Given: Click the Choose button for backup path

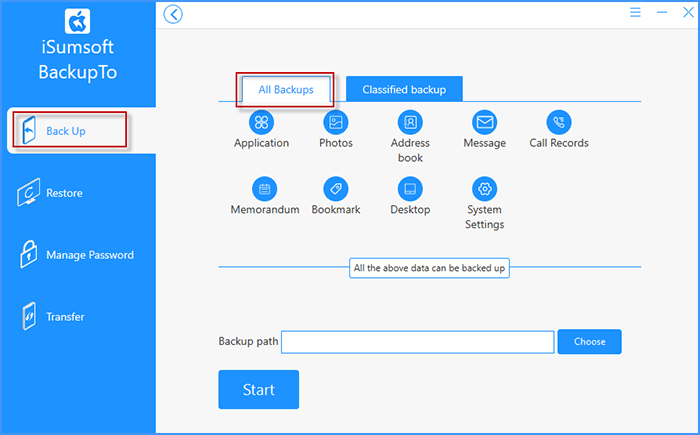Looking at the screenshot, I should click(x=589, y=342).
